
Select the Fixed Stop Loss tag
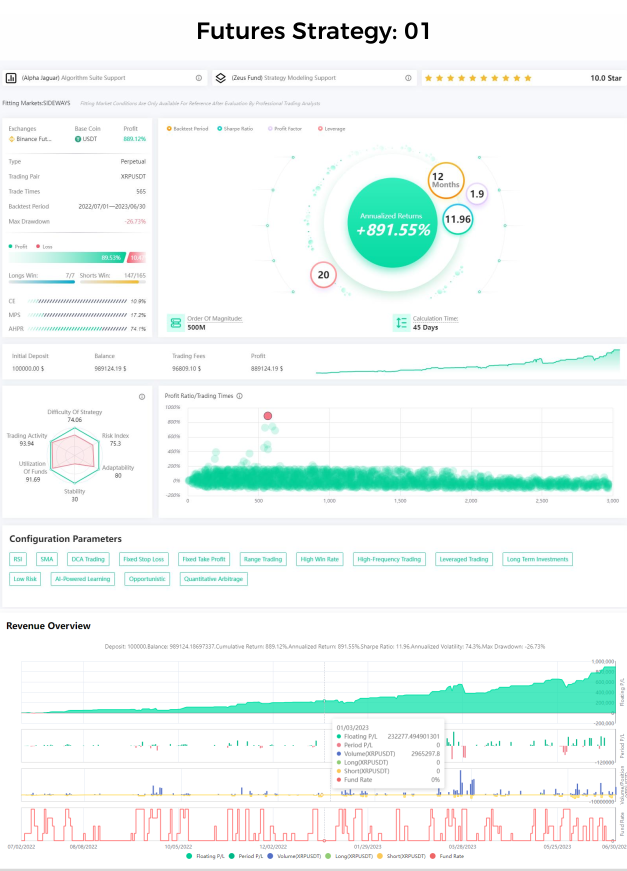pos(144,559)
